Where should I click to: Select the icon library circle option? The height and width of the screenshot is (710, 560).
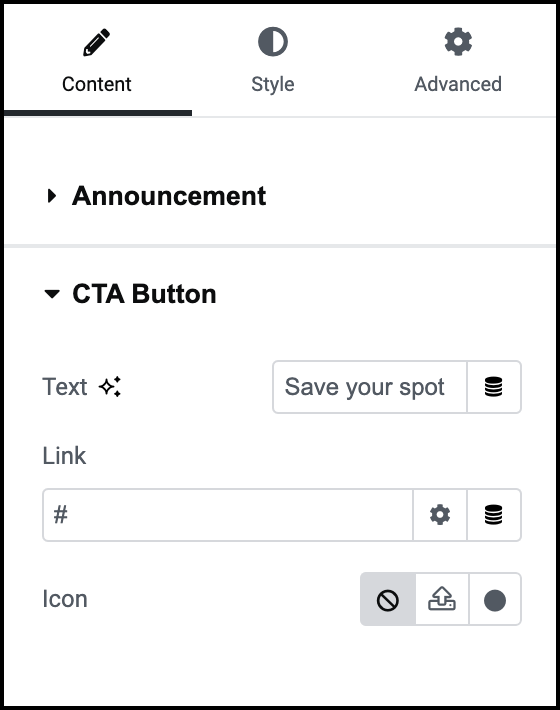click(x=495, y=600)
